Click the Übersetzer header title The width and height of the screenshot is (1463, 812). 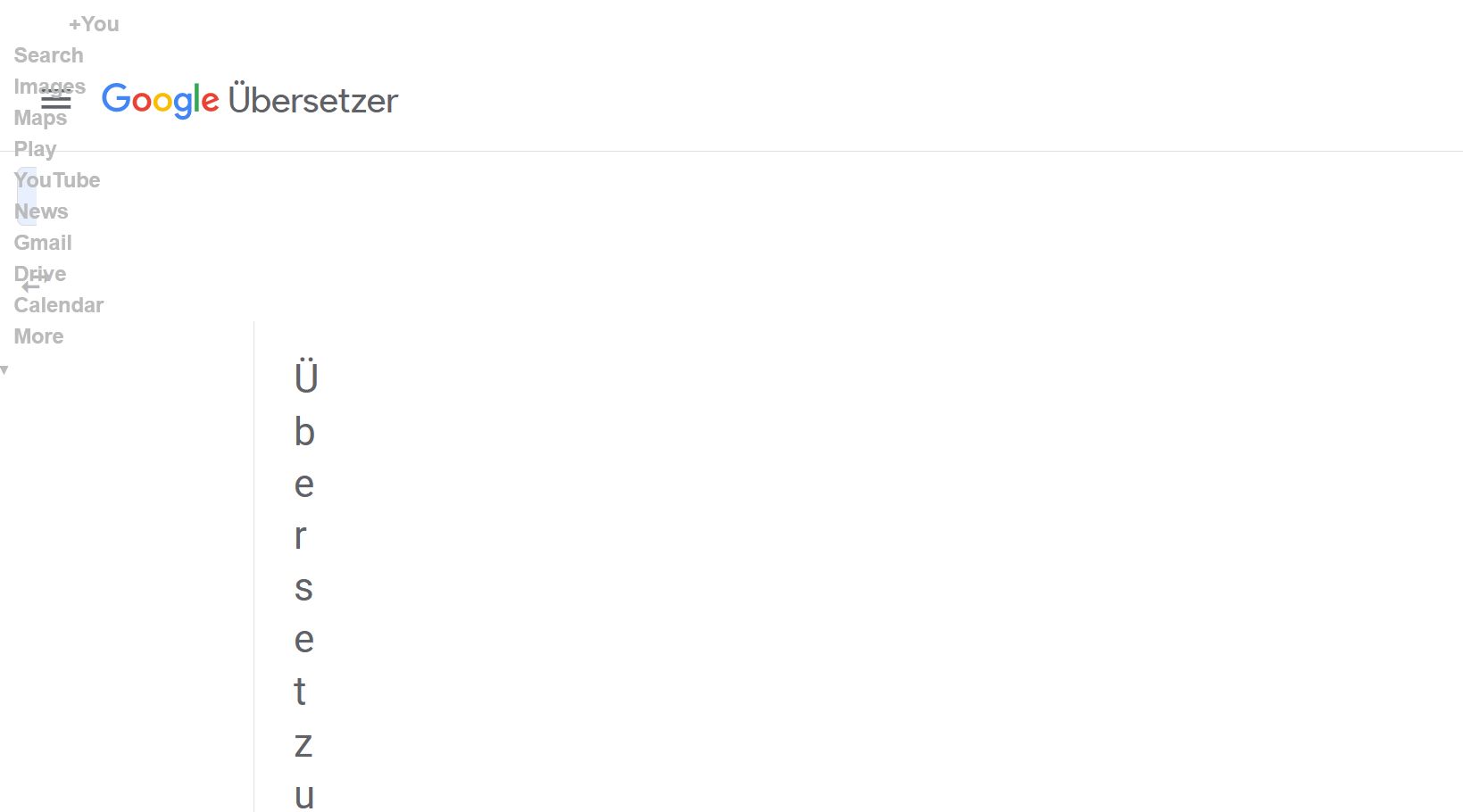[x=312, y=100]
